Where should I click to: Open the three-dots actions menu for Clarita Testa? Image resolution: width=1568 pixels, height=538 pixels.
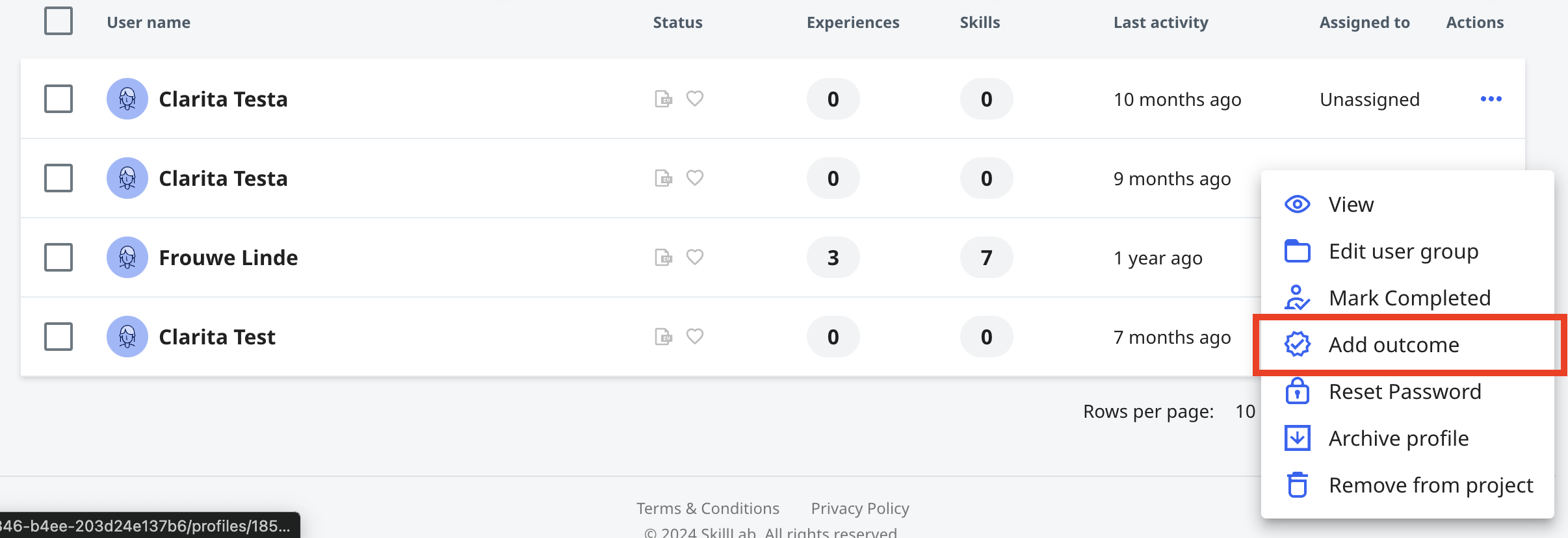coord(1491,99)
